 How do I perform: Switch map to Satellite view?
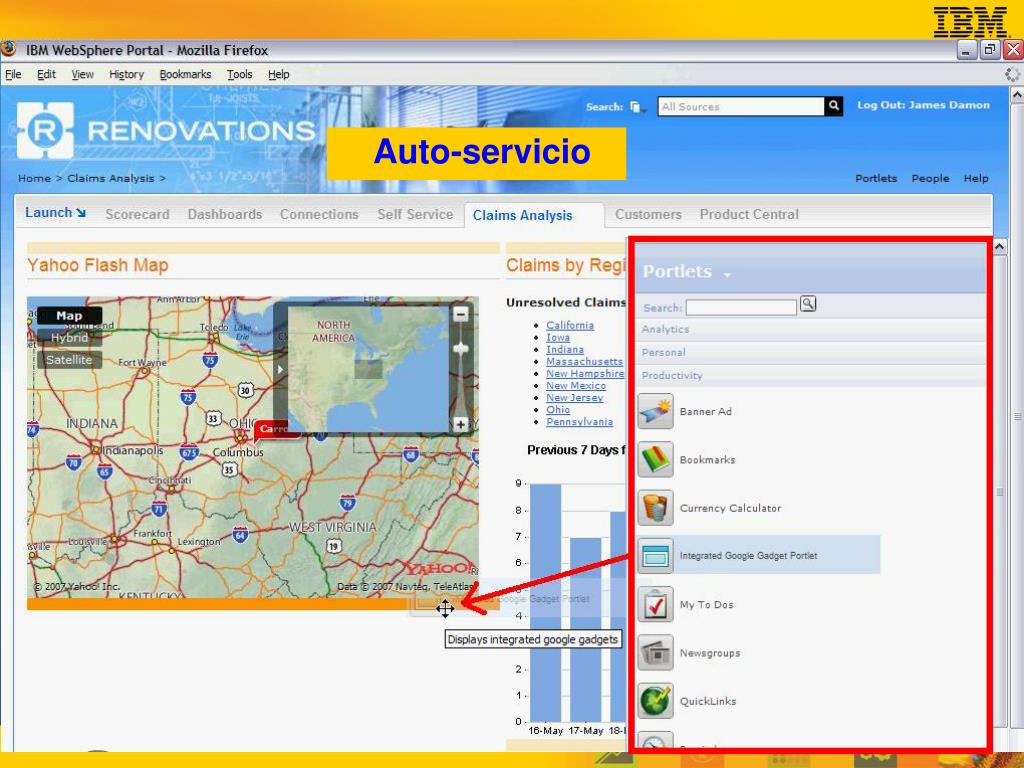[69, 360]
